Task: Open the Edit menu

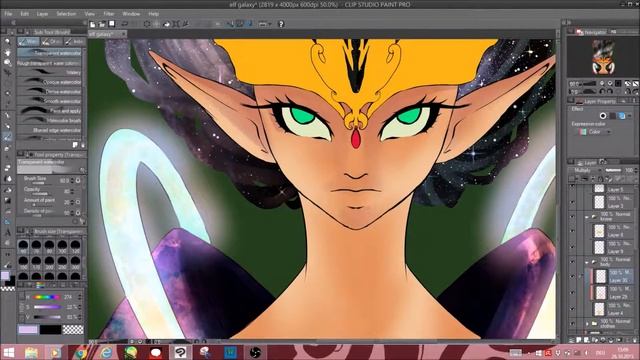Action: (x=24, y=14)
